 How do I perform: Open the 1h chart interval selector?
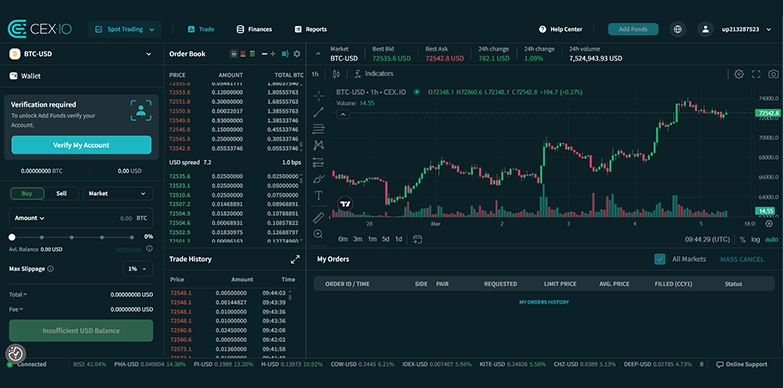pyautogui.click(x=315, y=74)
